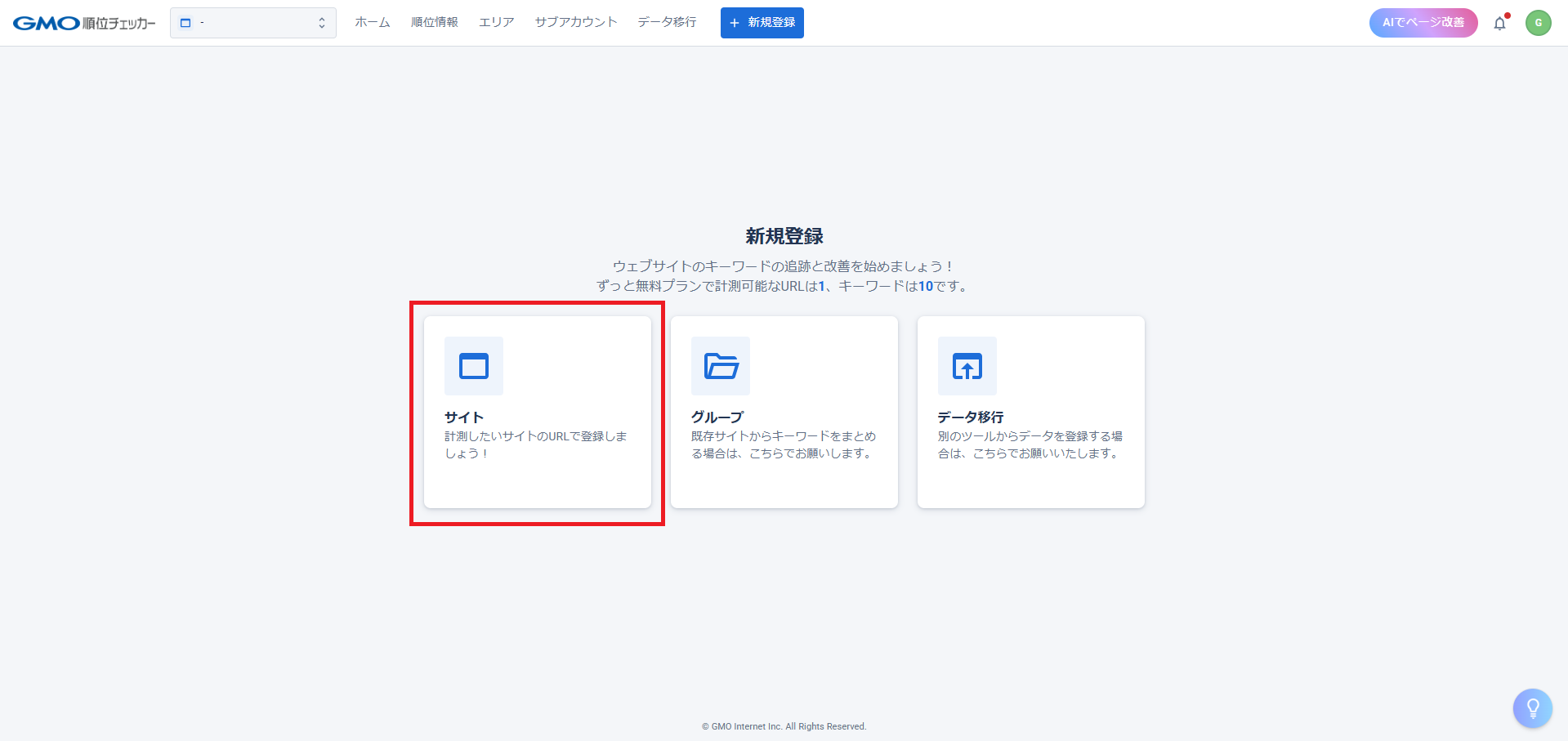Open the green G account avatar
Image resolution: width=1568 pixels, height=741 pixels.
coord(1539,23)
